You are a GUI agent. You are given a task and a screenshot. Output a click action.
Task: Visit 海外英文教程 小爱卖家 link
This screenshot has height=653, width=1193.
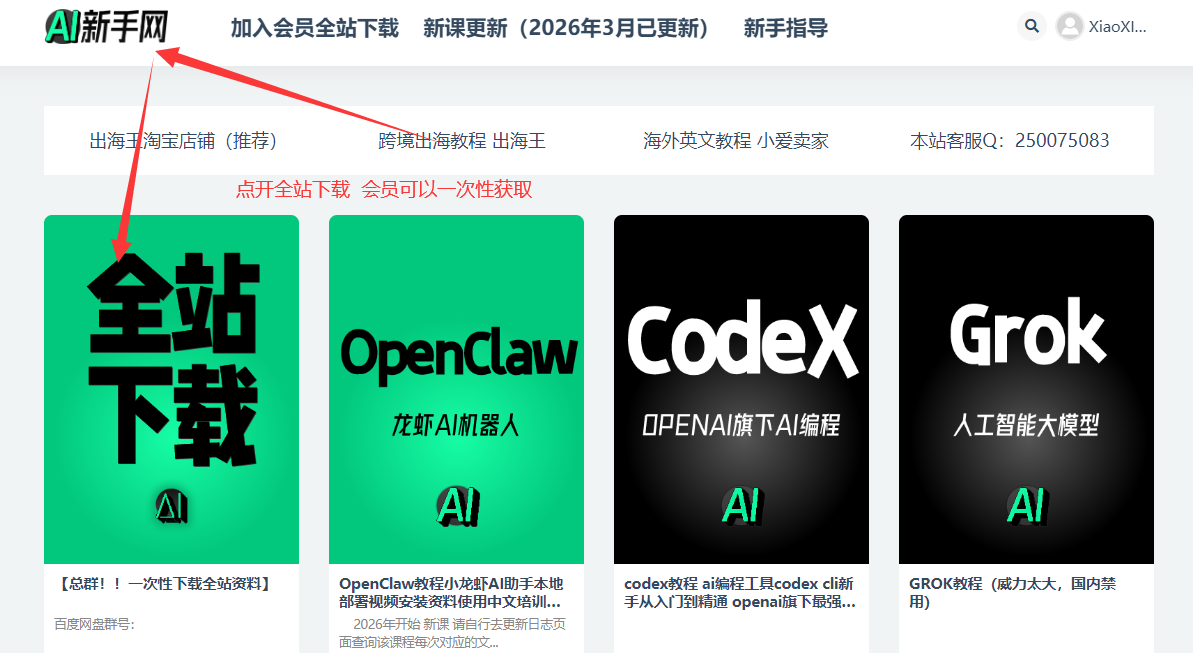pos(735,141)
